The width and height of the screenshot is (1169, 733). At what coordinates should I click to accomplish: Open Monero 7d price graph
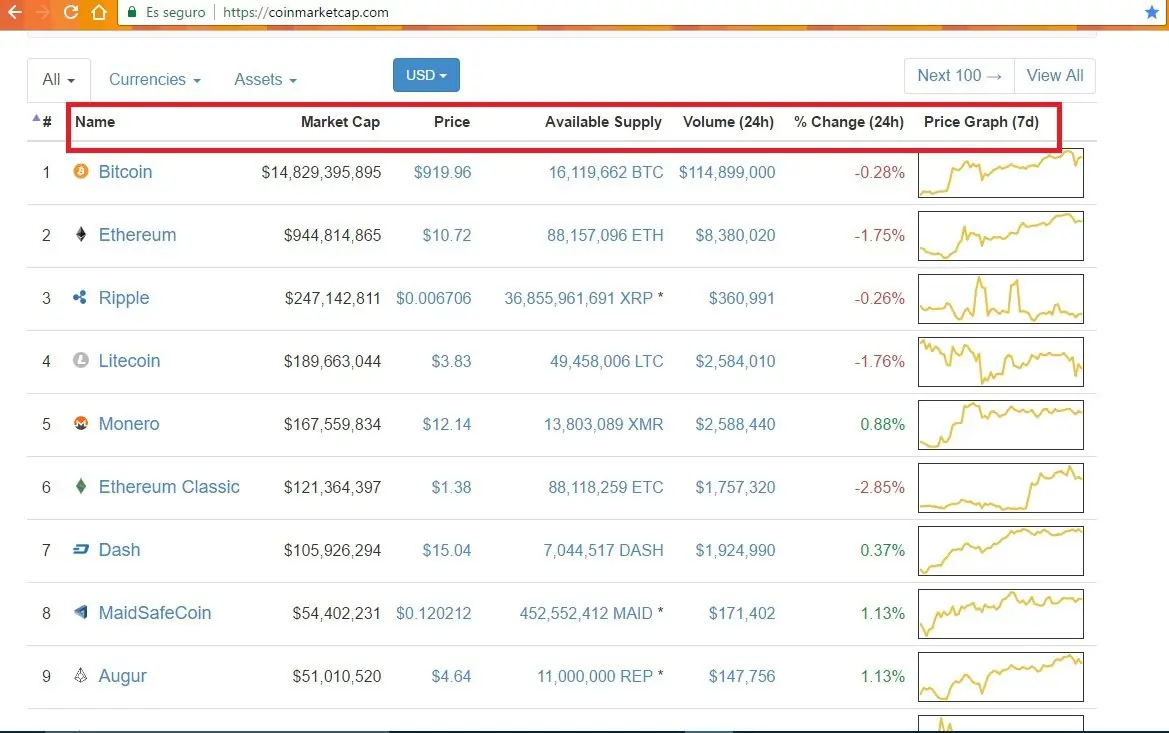(x=1001, y=425)
